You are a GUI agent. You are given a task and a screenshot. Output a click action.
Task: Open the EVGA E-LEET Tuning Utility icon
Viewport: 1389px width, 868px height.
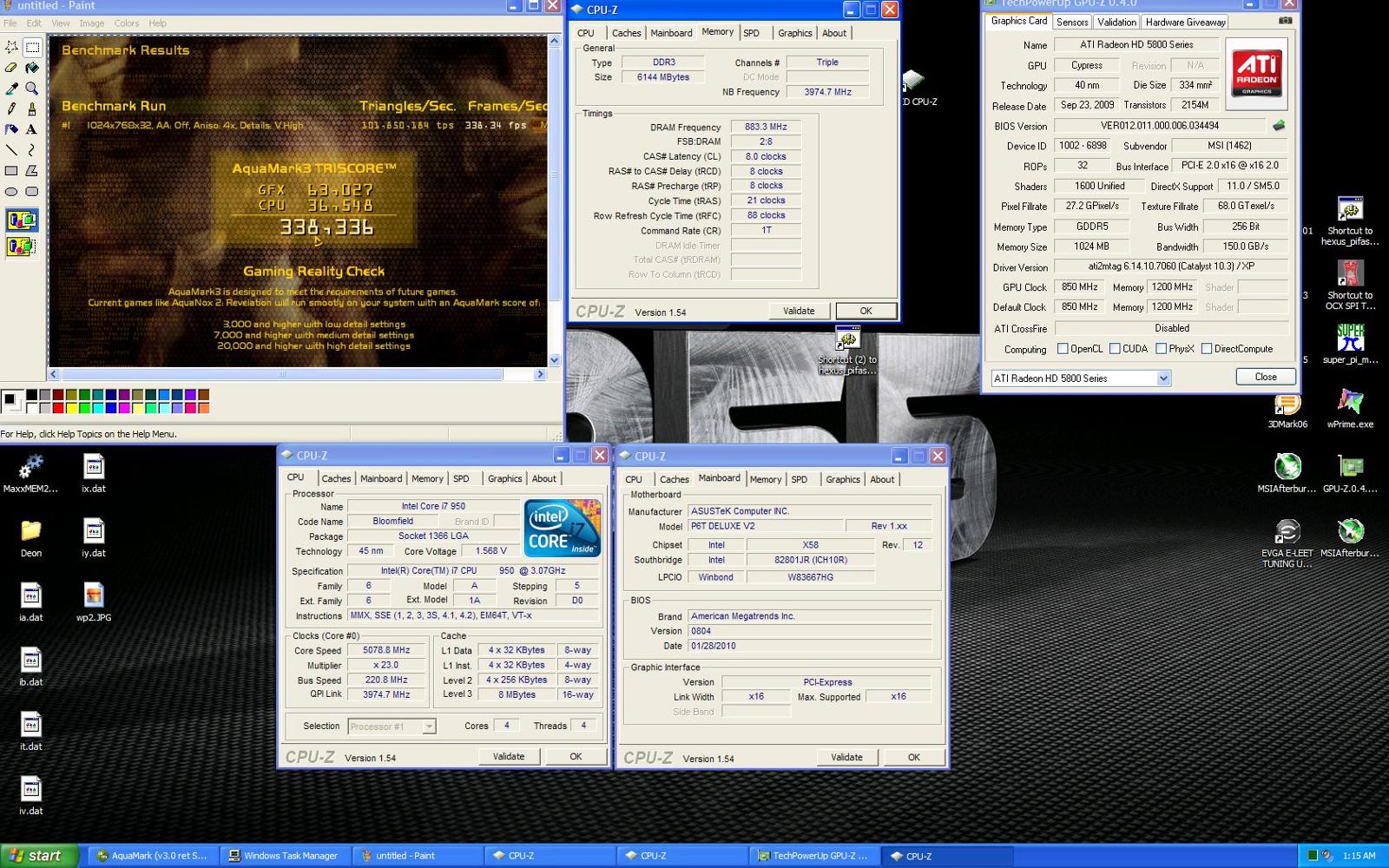tap(1287, 544)
